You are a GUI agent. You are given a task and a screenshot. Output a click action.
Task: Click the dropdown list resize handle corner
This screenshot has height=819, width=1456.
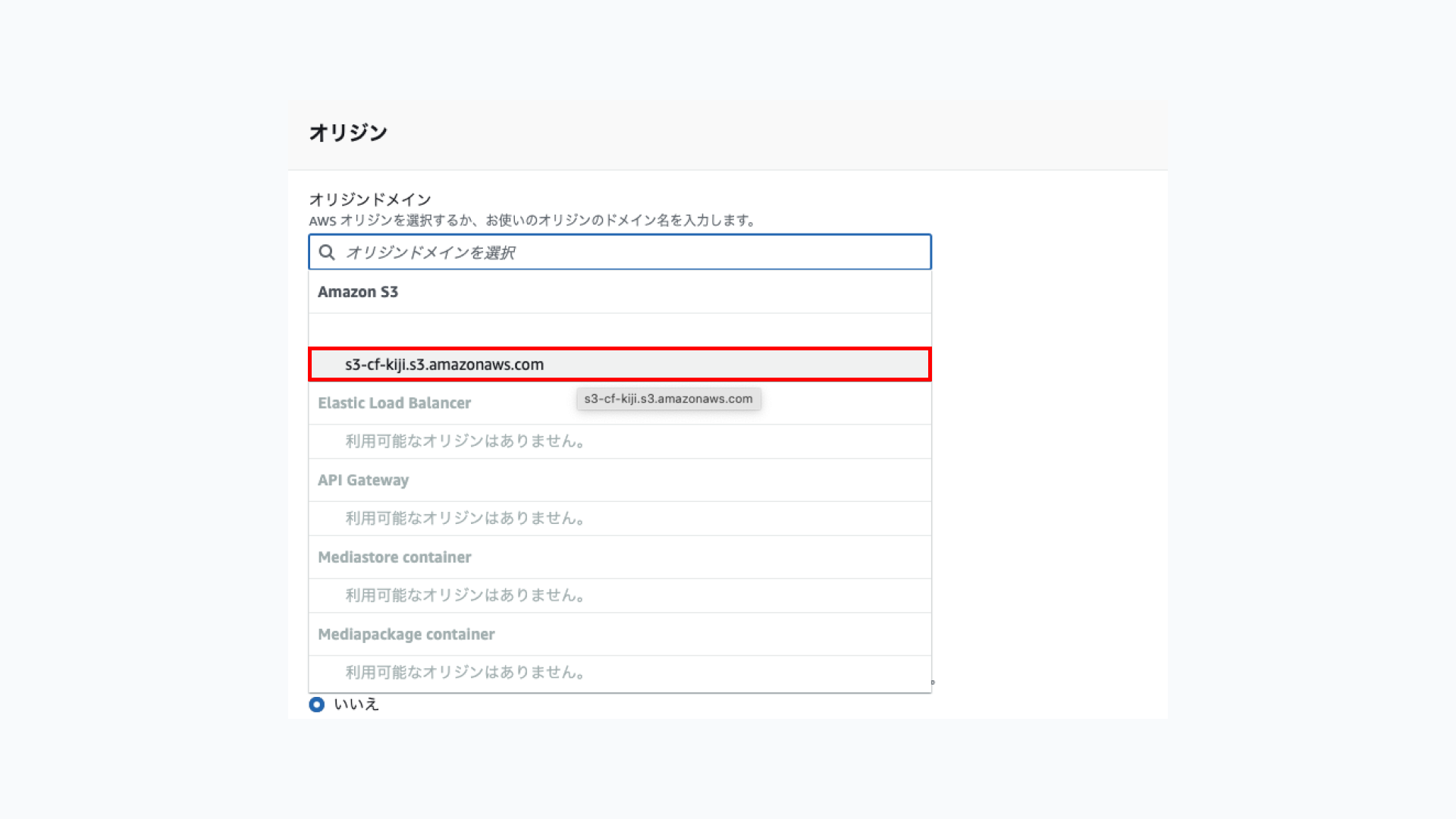pos(932,682)
